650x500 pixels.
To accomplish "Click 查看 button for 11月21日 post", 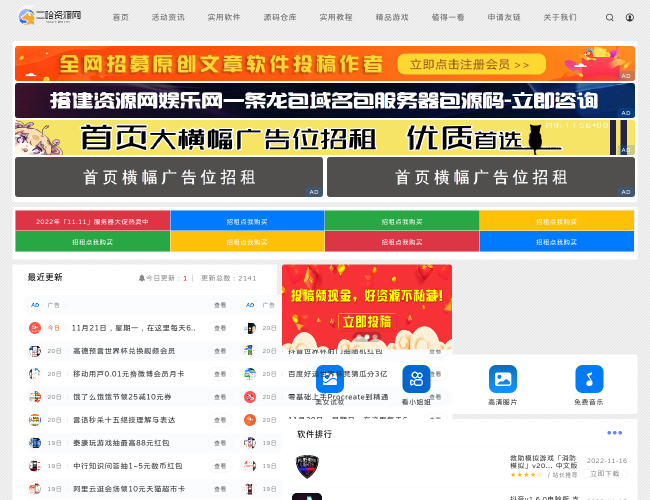I will click(x=220, y=328).
